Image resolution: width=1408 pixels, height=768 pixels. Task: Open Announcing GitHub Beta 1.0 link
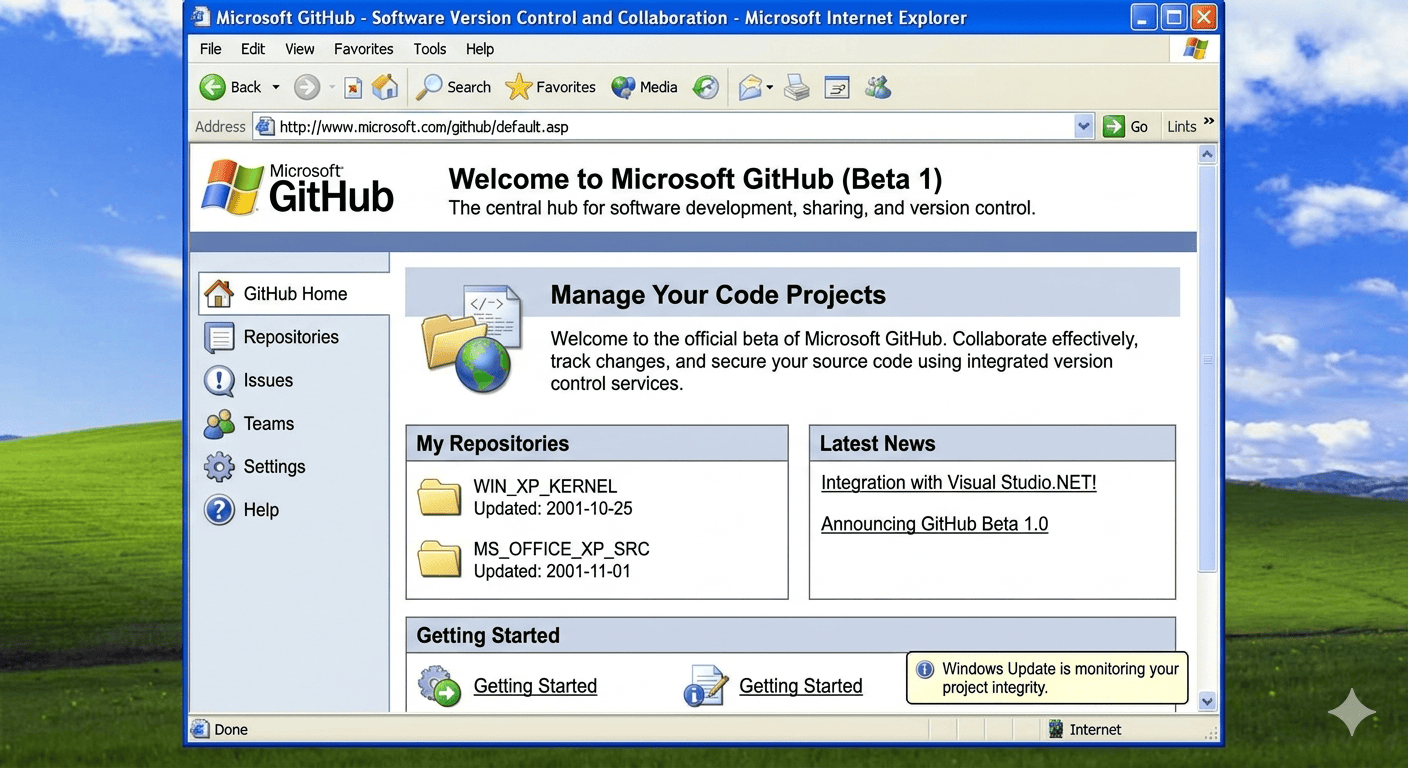tap(934, 525)
